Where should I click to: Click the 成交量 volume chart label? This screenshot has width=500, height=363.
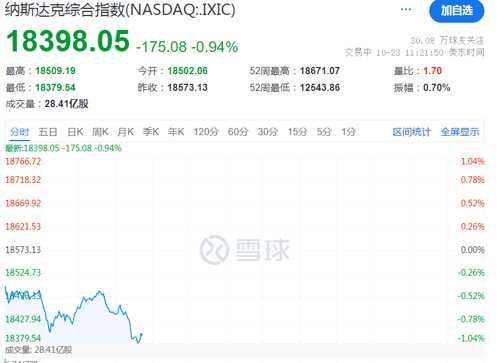[x=38, y=350]
